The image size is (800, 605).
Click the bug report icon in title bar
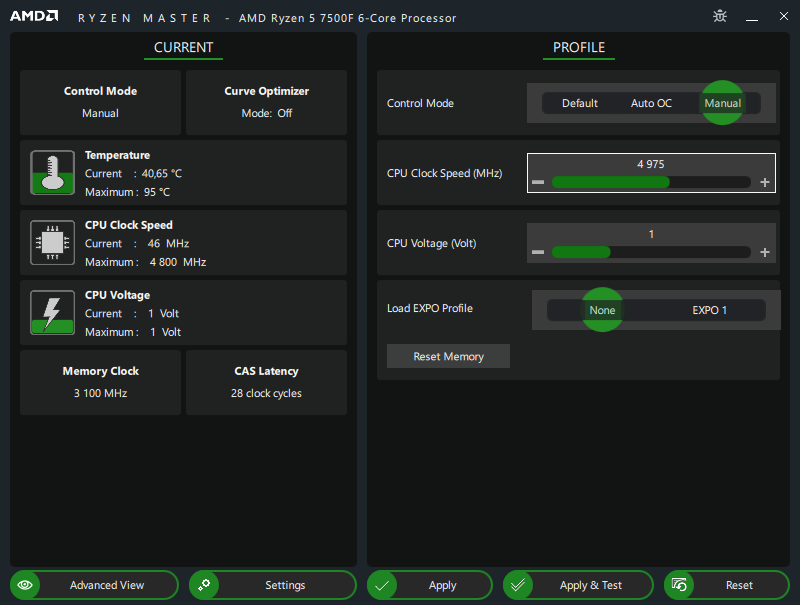point(720,16)
